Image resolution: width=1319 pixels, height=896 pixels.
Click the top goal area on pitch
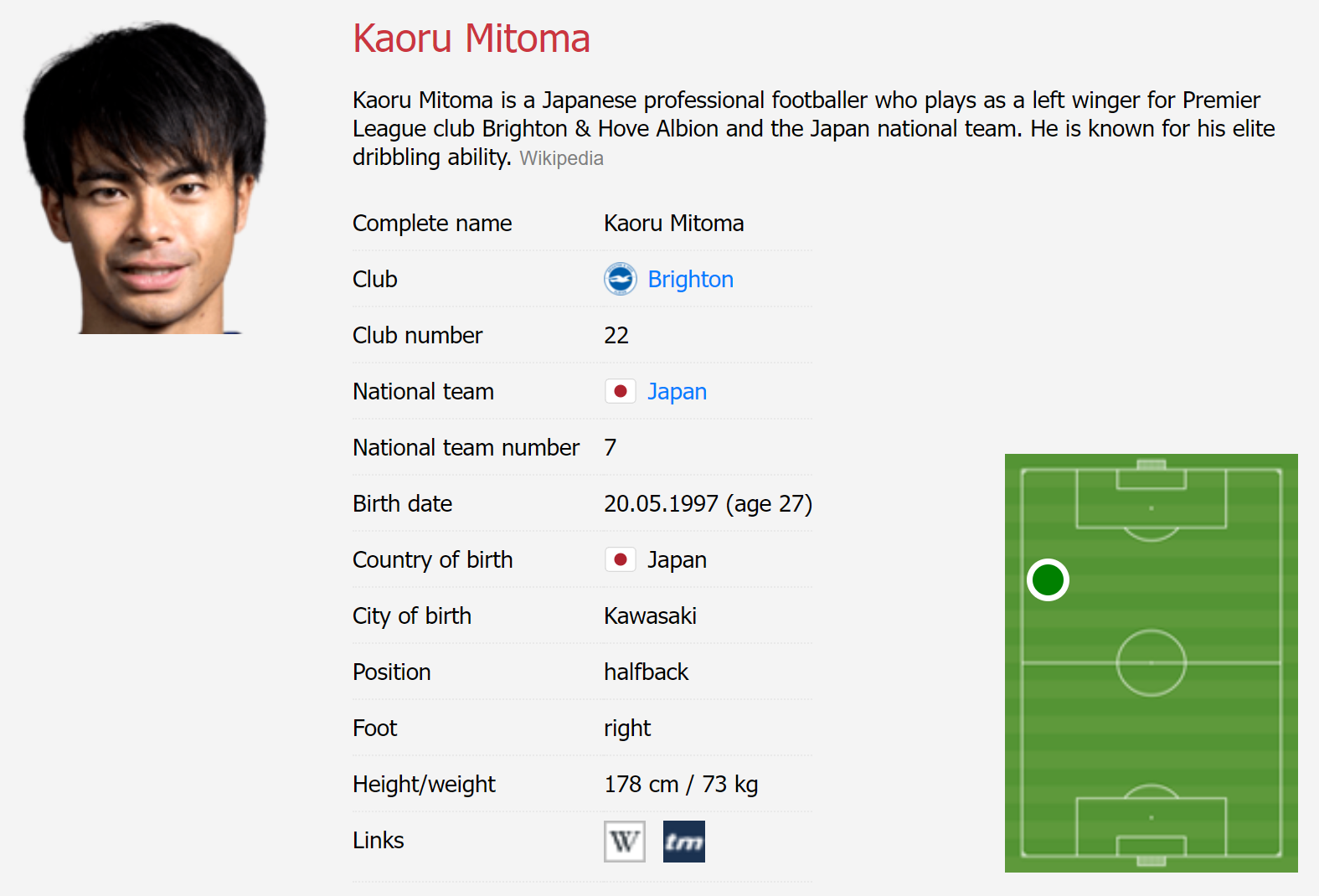pyautogui.click(x=1152, y=479)
